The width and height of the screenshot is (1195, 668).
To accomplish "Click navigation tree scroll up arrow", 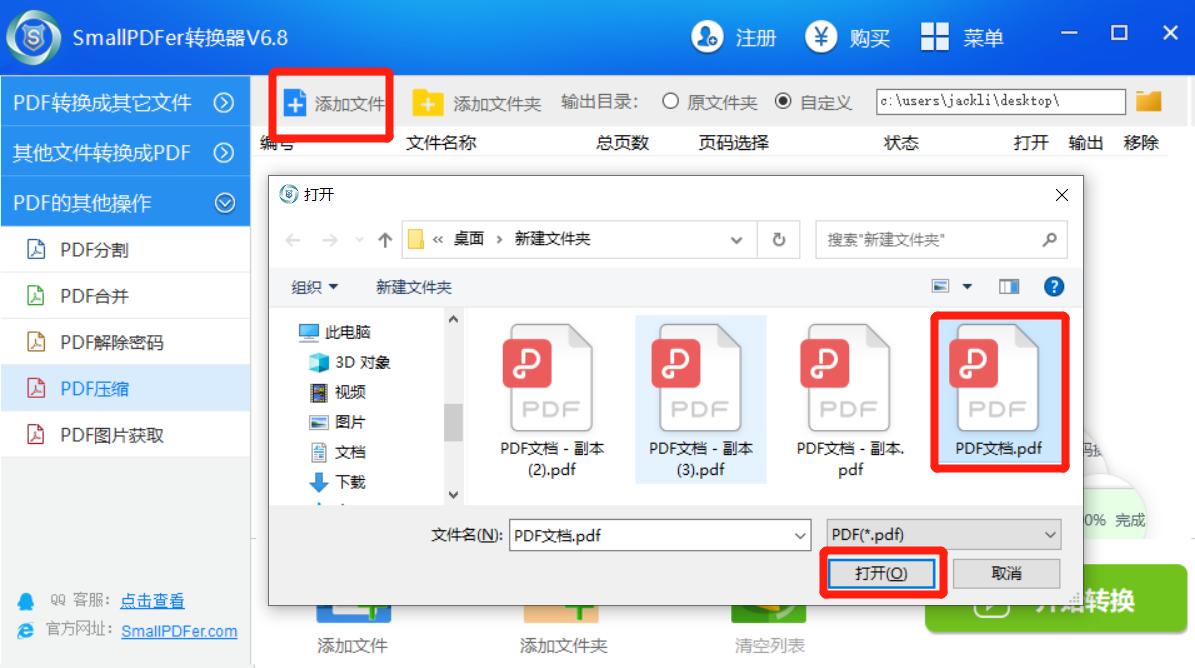I will [453, 319].
